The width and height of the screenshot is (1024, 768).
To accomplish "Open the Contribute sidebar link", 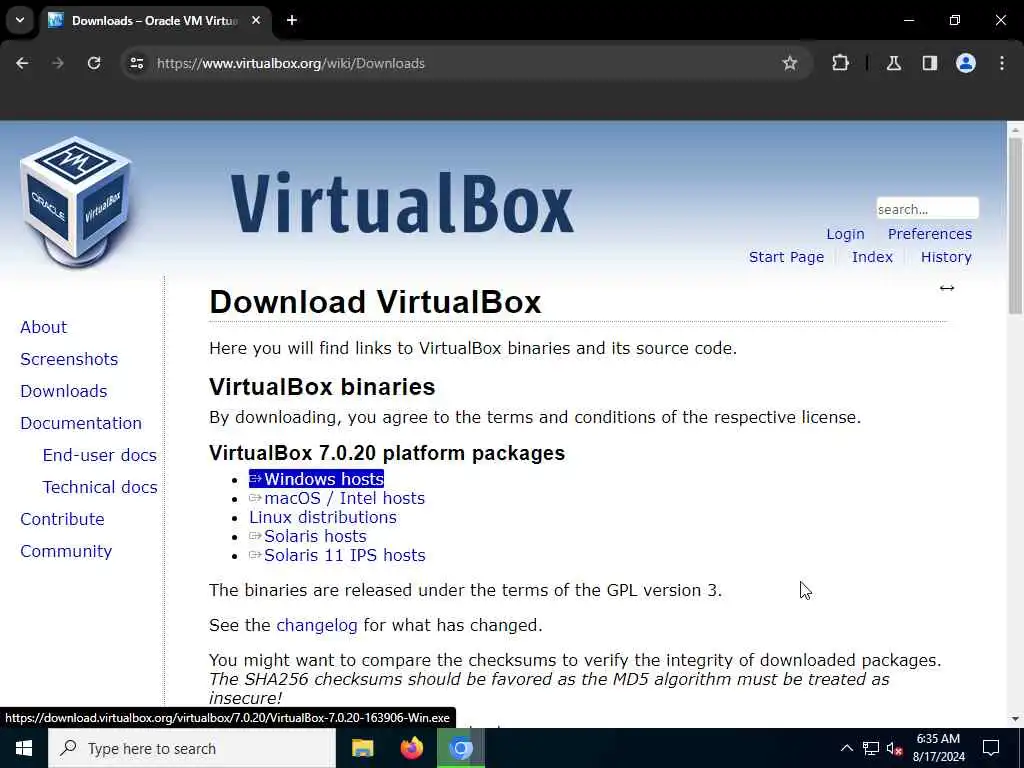I will [62, 519].
